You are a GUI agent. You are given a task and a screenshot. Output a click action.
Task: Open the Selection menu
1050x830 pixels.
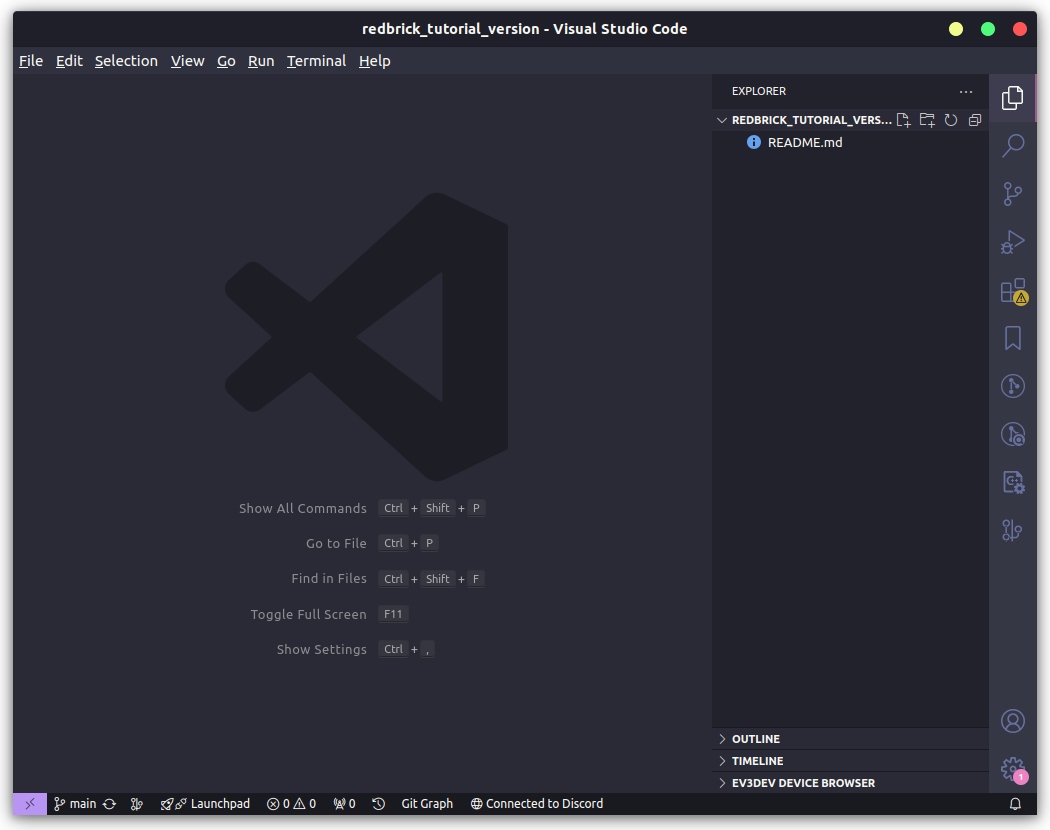tap(126, 61)
